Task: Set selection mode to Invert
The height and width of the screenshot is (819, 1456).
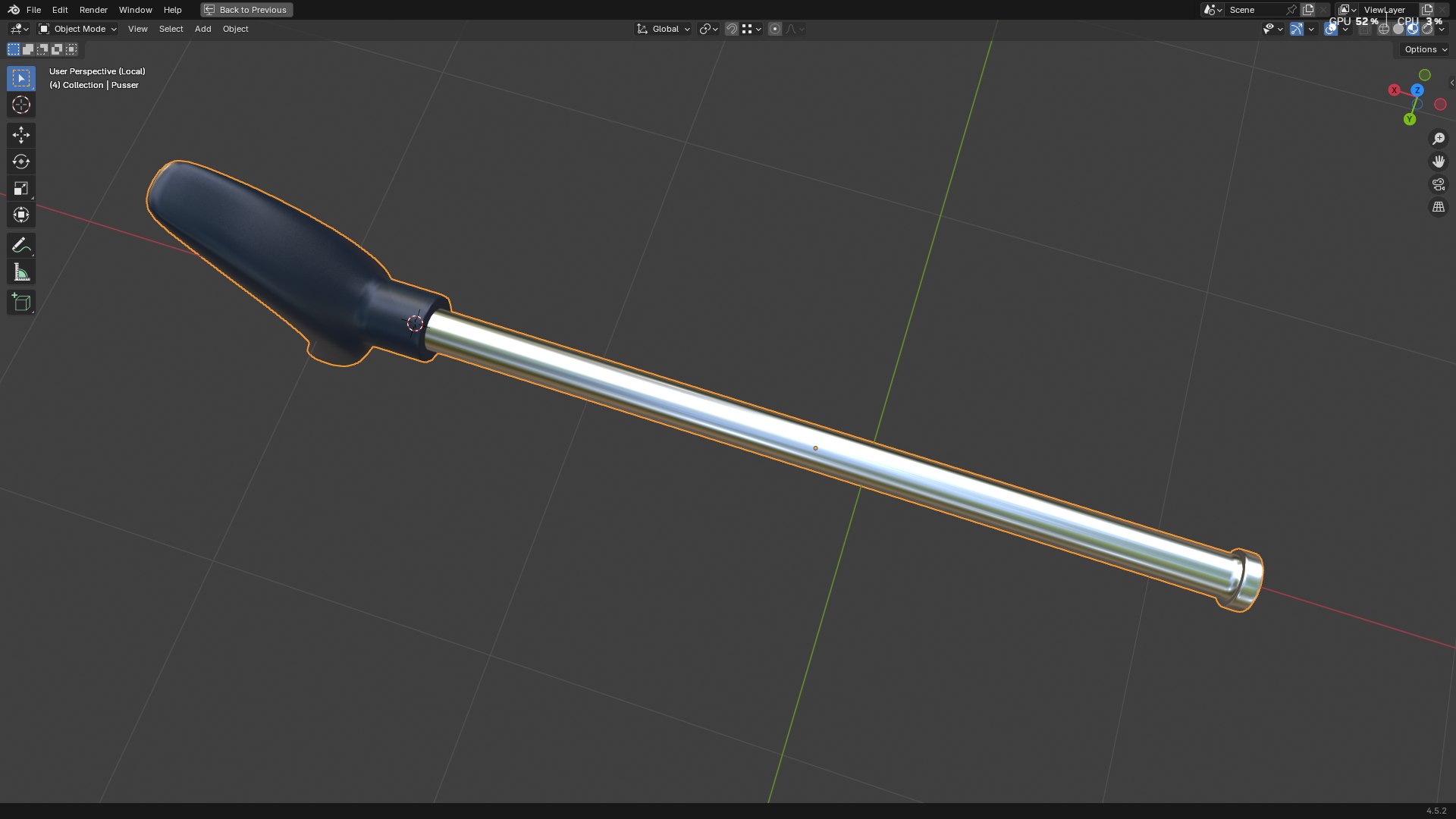Action: click(x=57, y=49)
